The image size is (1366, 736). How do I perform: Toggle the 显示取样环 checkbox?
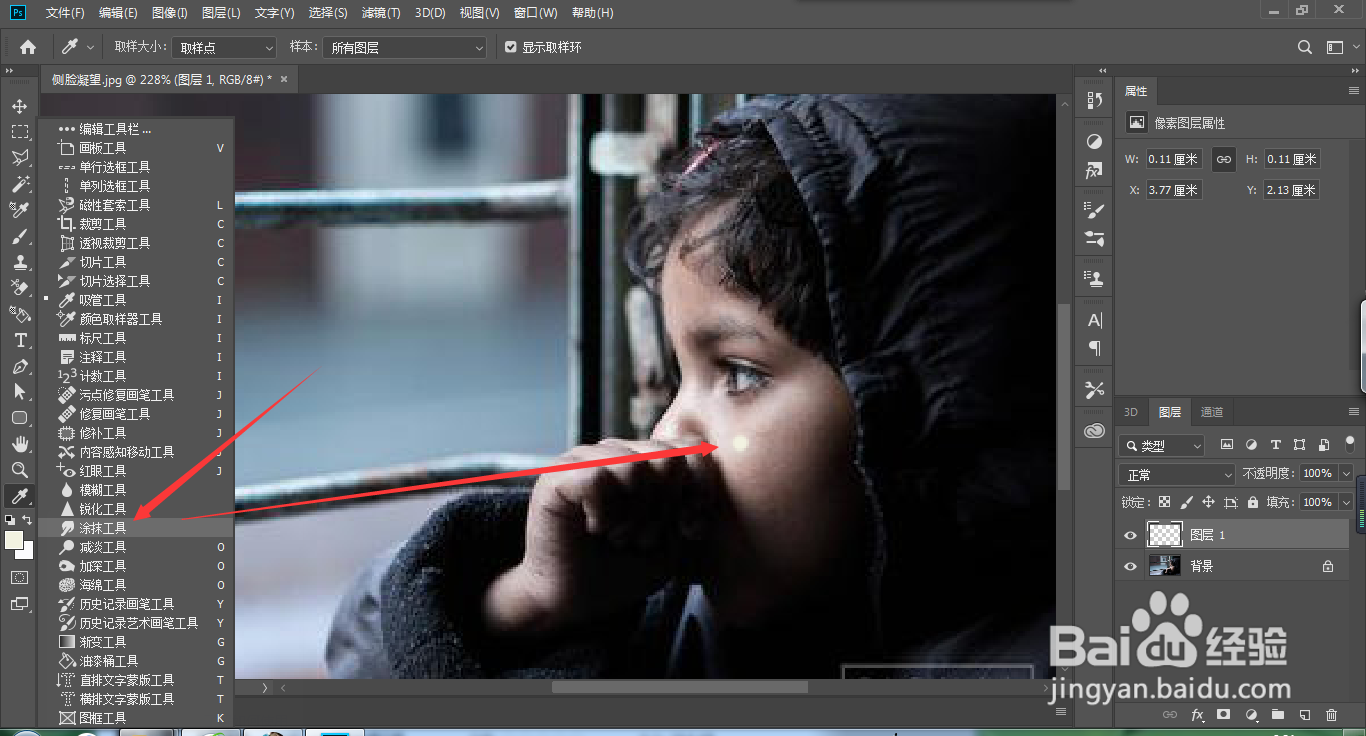tap(511, 47)
